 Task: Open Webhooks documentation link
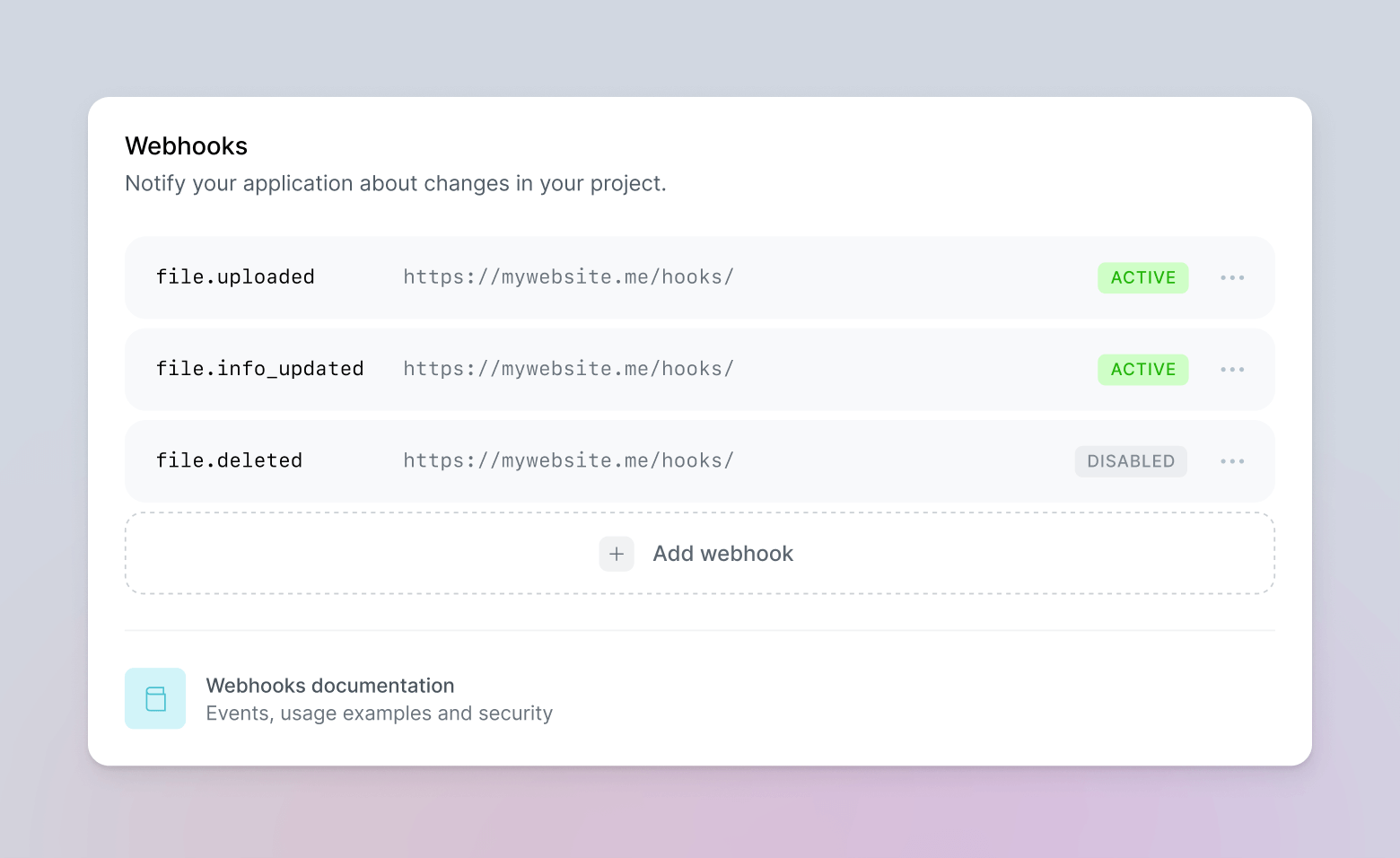330,686
